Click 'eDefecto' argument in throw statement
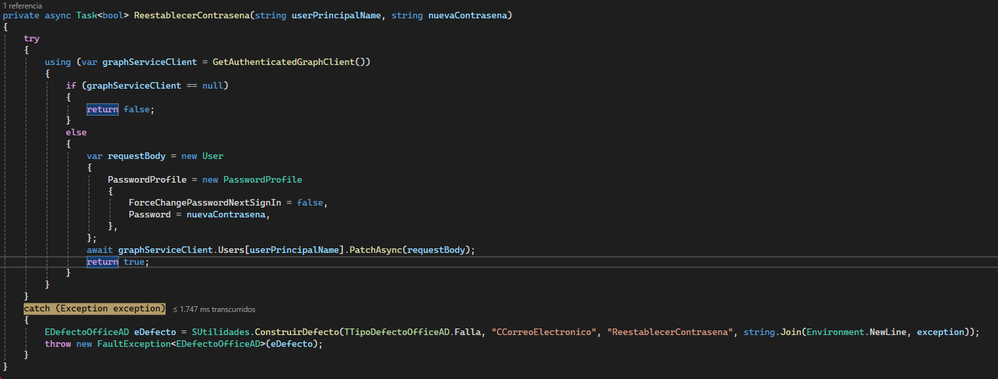The height and width of the screenshot is (379, 998). point(291,344)
